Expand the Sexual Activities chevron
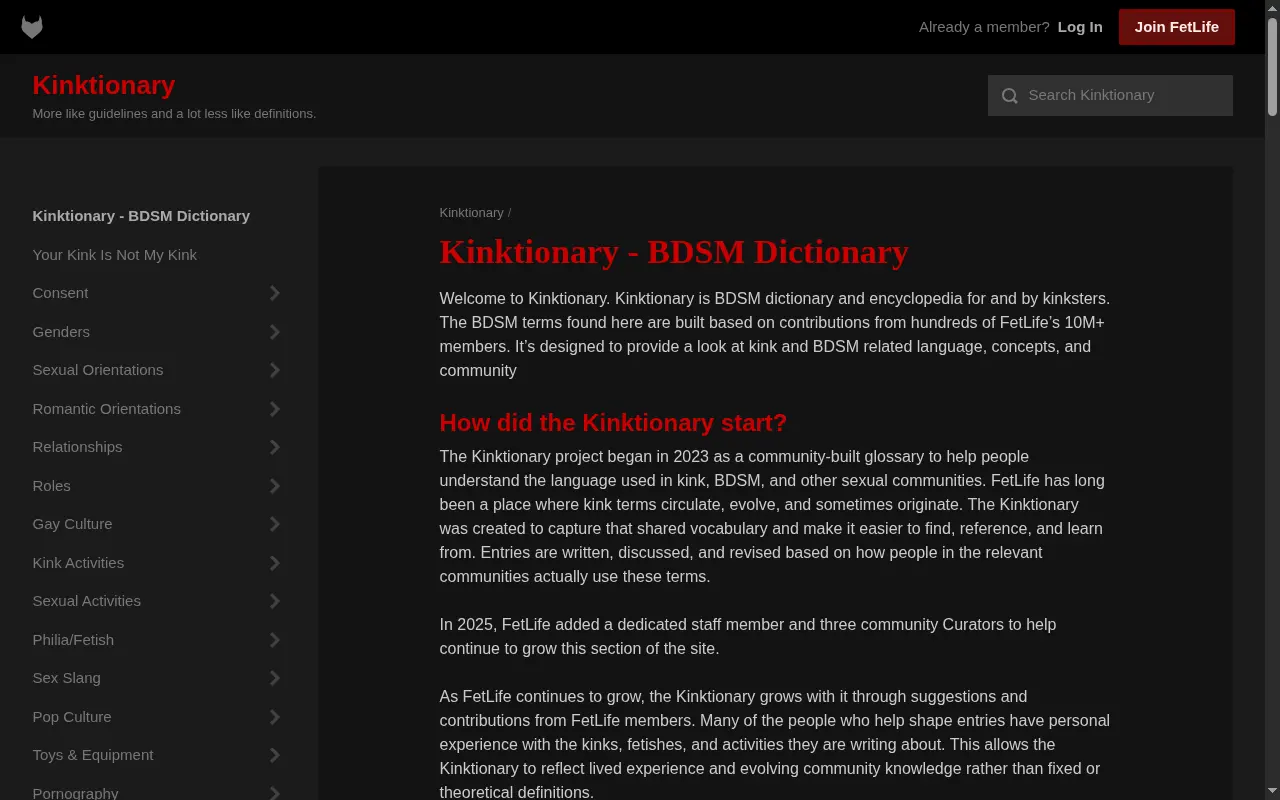Screen dimensions: 1280x800 275,601
